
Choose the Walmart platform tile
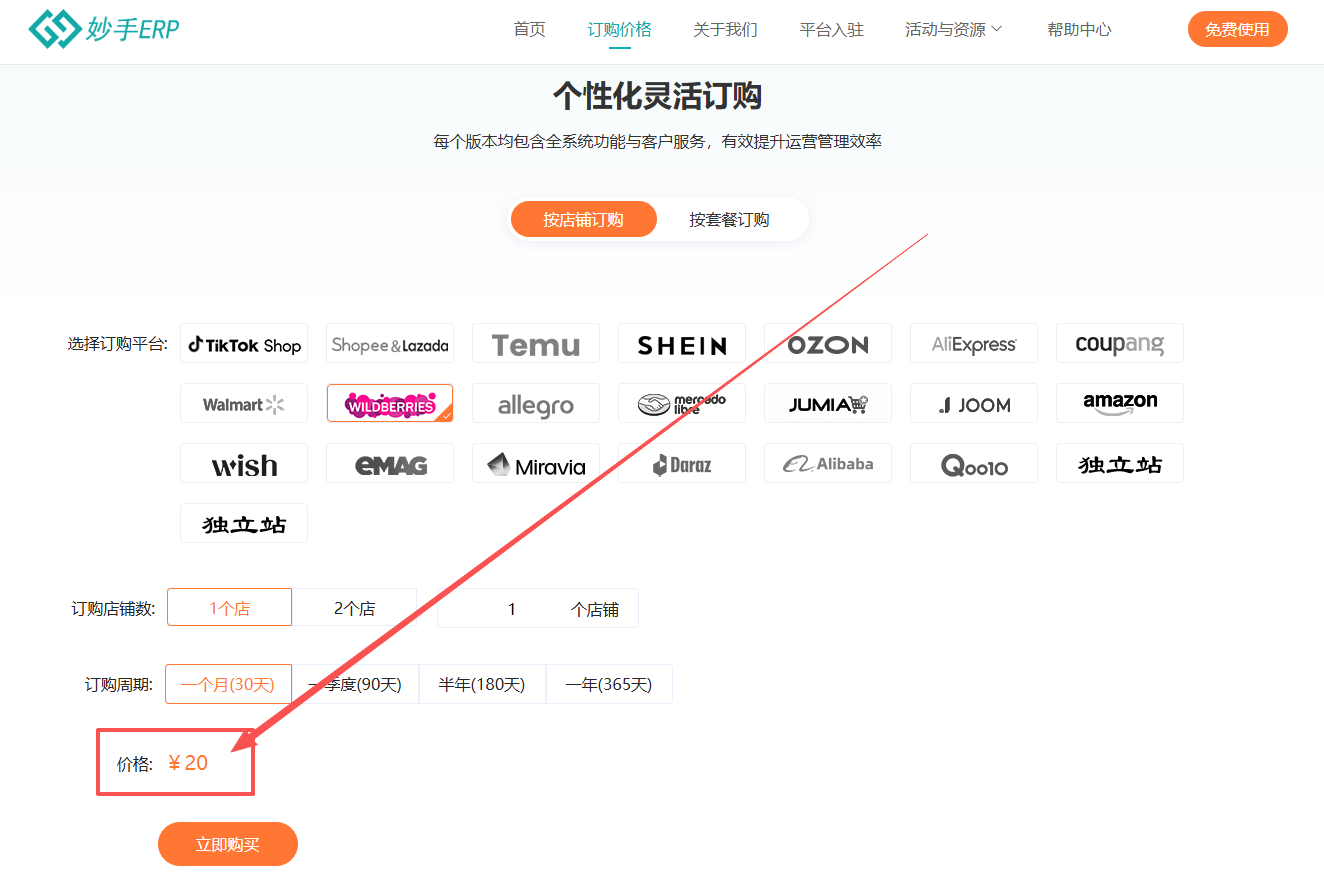pyautogui.click(x=244, y=404)
